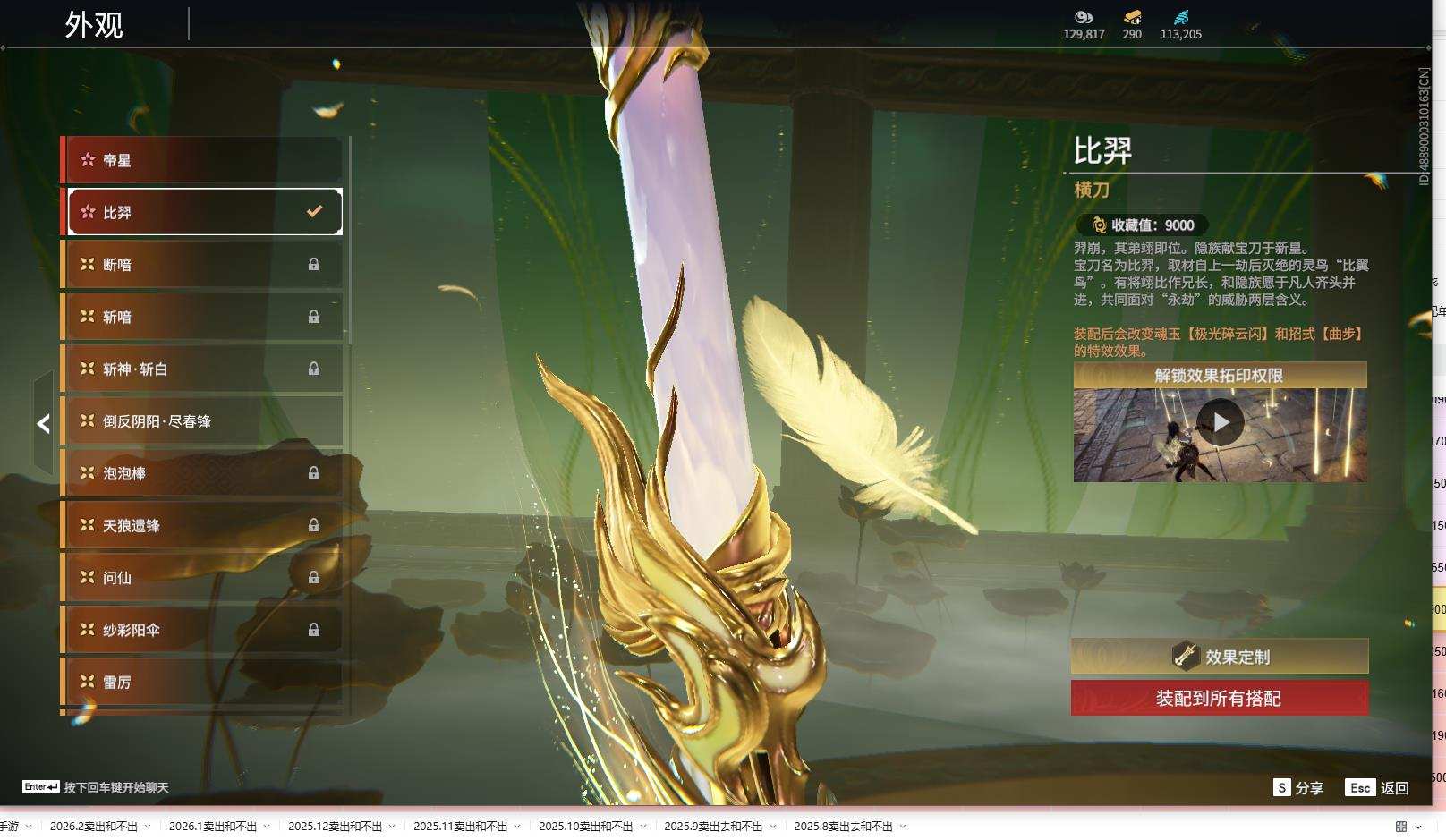Click 按下回车键开始聊天 chat prompt

click(116, 787)
